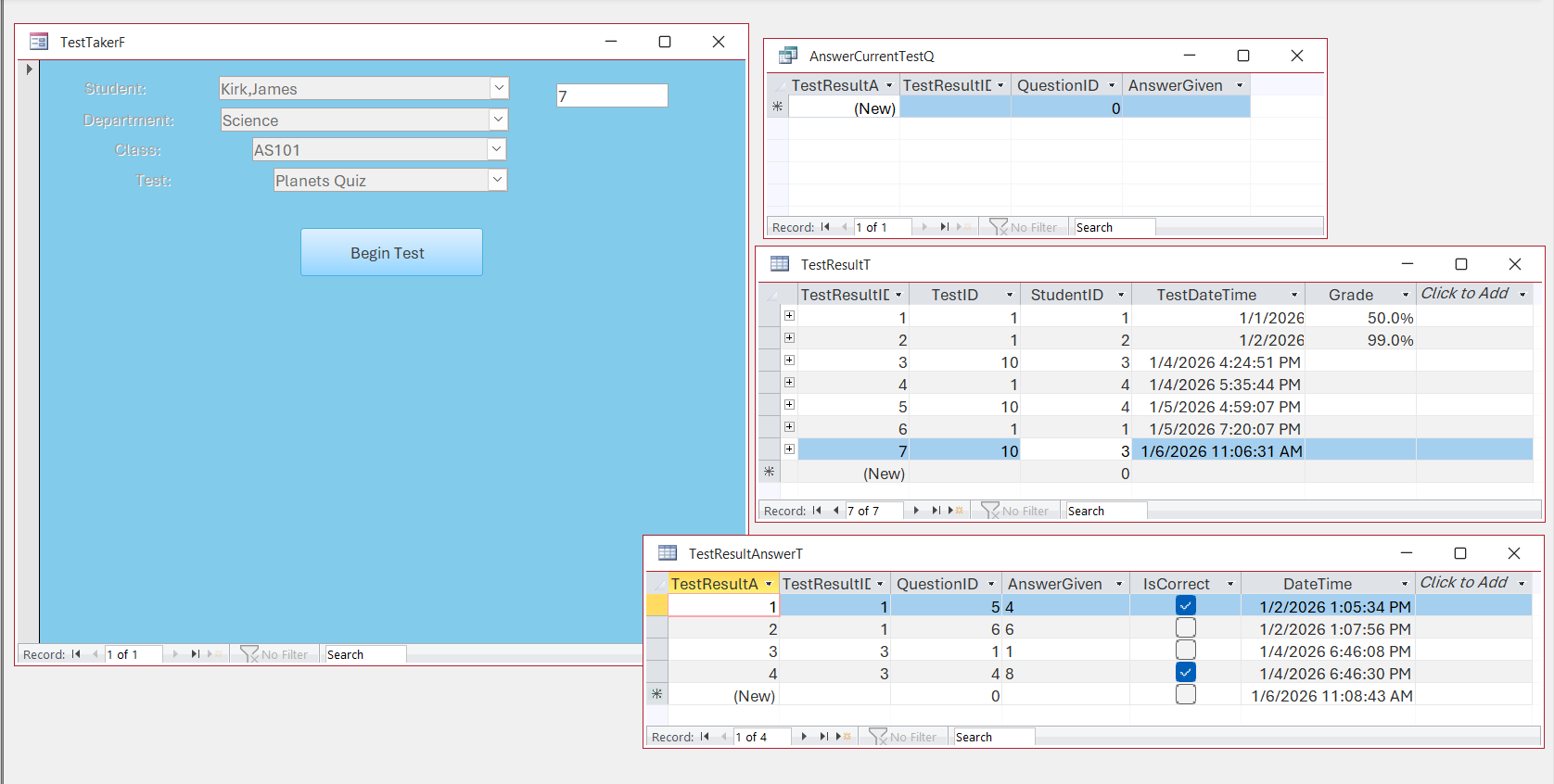Open the Student combo box dropdown
The image size is (1554, 784).
[x=499, y=88]
